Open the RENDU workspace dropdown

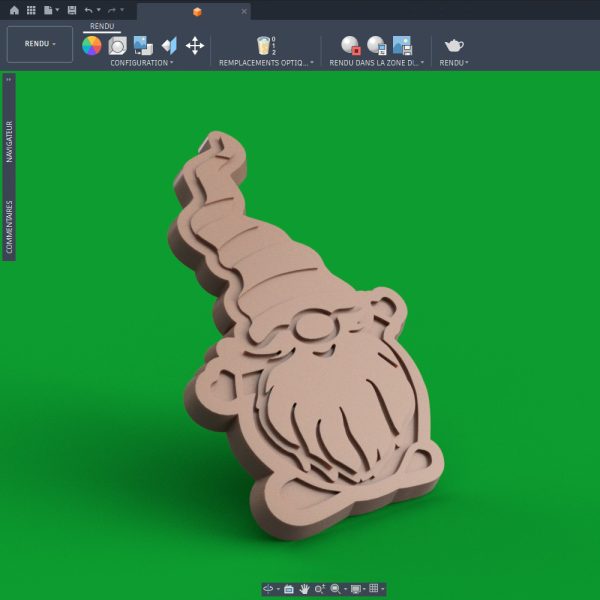[x=40, y=44]
